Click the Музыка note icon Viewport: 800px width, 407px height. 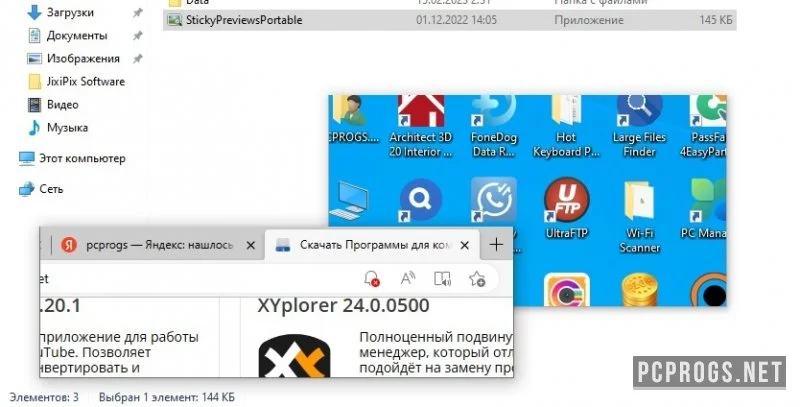[34, 128]
